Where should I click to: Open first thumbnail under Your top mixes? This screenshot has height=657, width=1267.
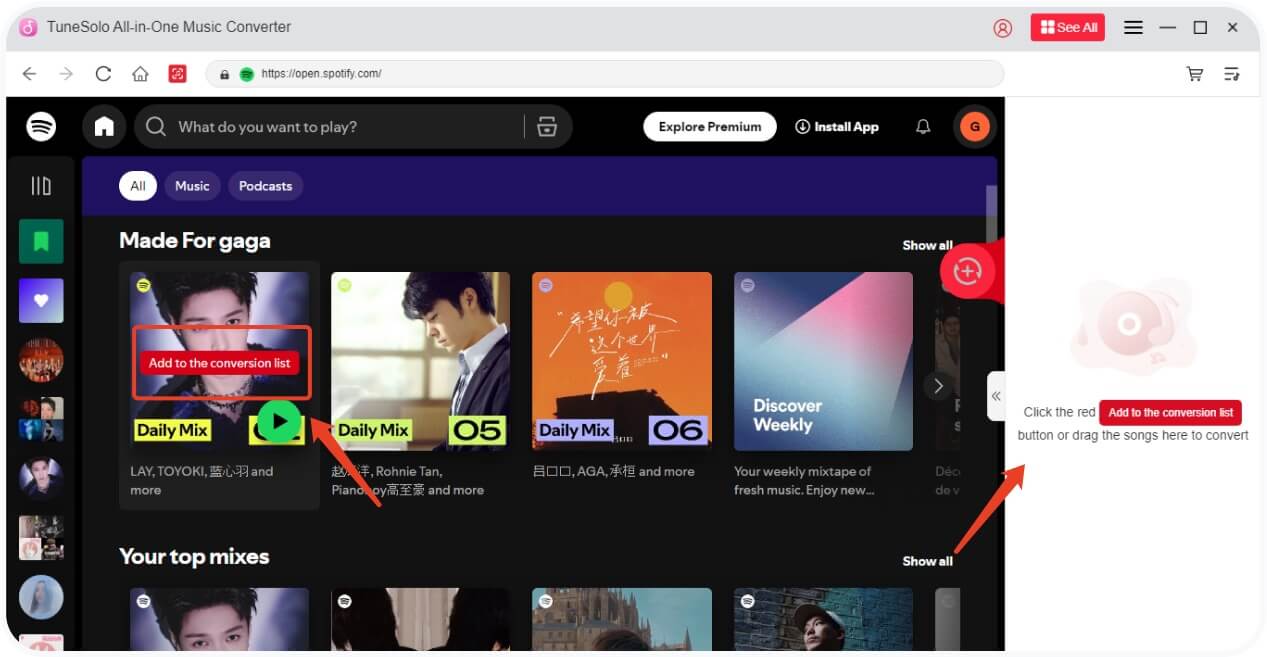pyautogui.click(x=219, y=620)
